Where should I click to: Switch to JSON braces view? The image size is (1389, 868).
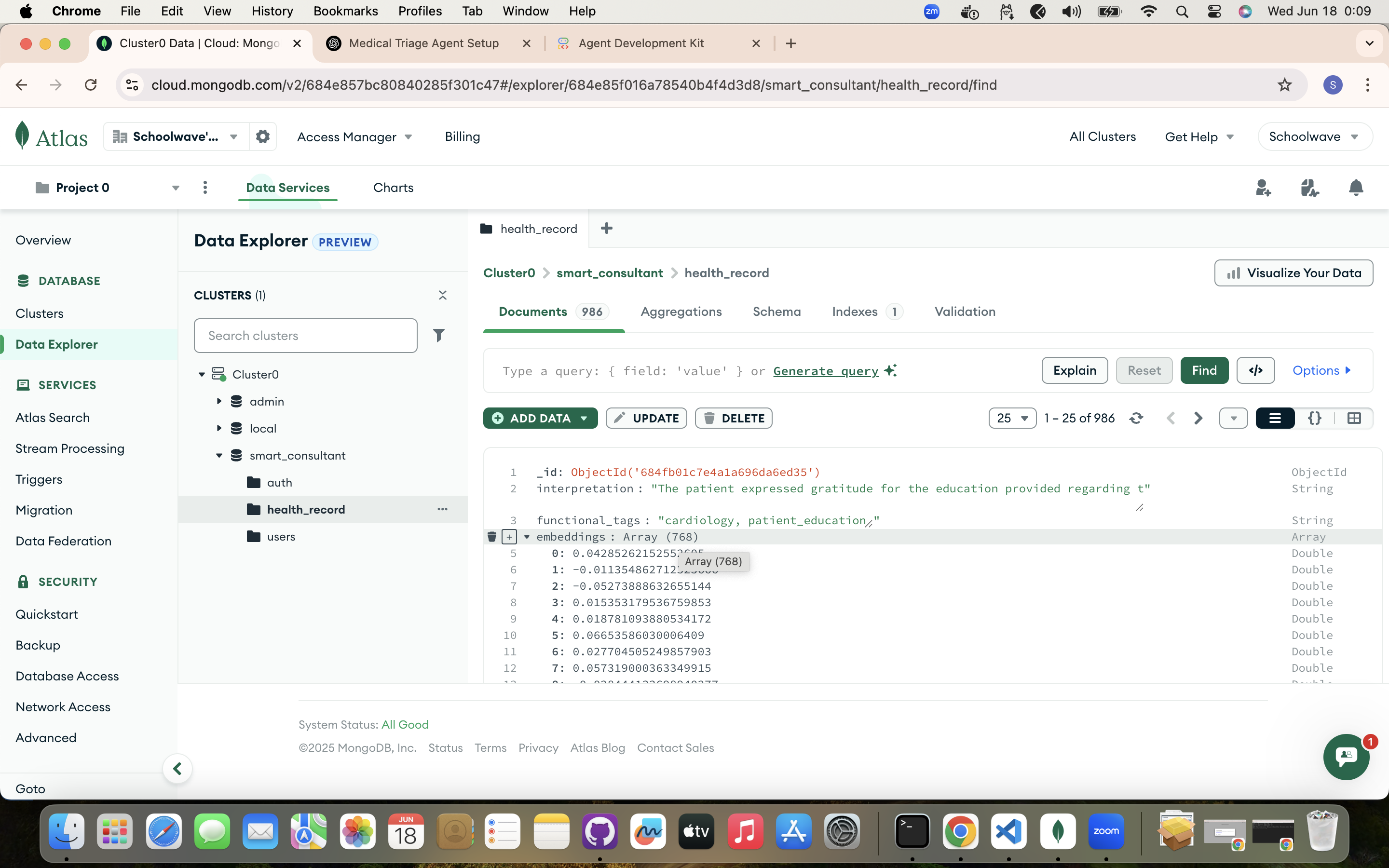[1314, 418]
